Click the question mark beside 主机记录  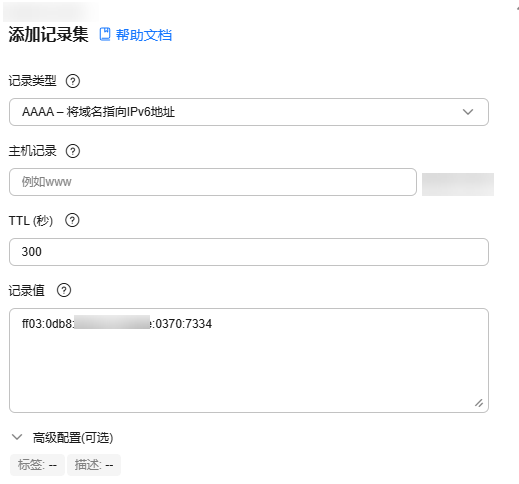tap(73, 151)
